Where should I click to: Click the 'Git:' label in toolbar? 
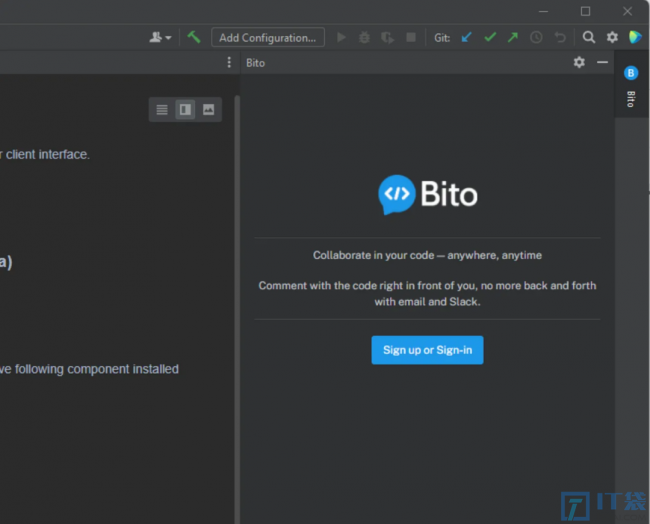coord(442,38)
